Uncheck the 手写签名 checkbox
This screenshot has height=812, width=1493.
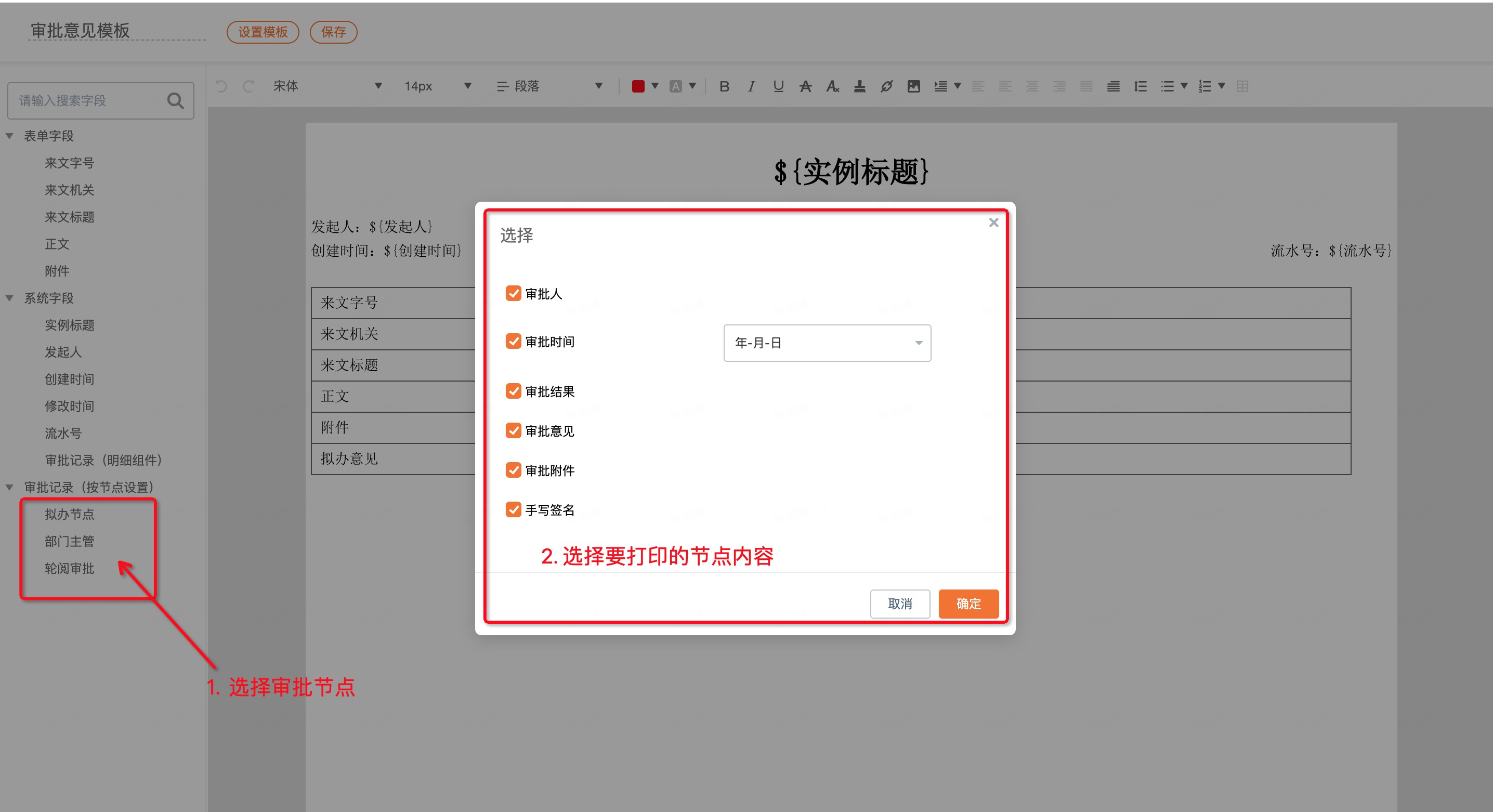tap(513, 509)
